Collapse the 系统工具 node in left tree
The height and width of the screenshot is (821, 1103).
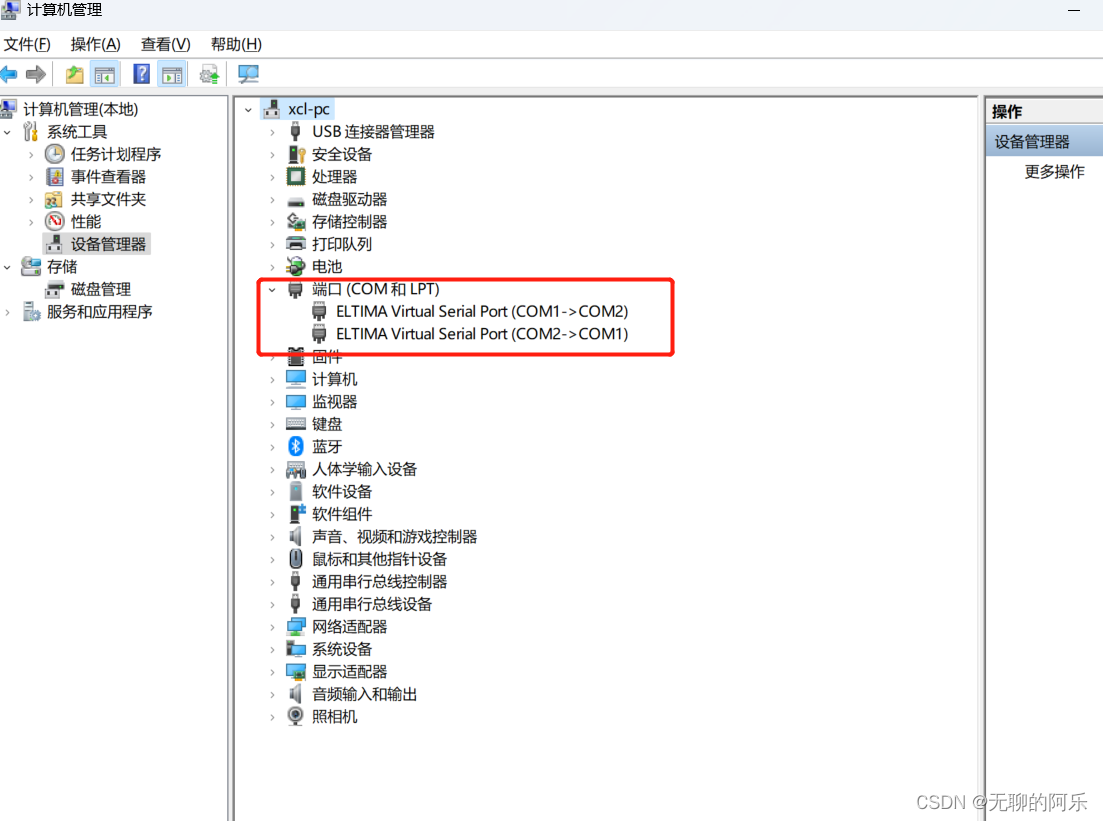tap(7, 132)
